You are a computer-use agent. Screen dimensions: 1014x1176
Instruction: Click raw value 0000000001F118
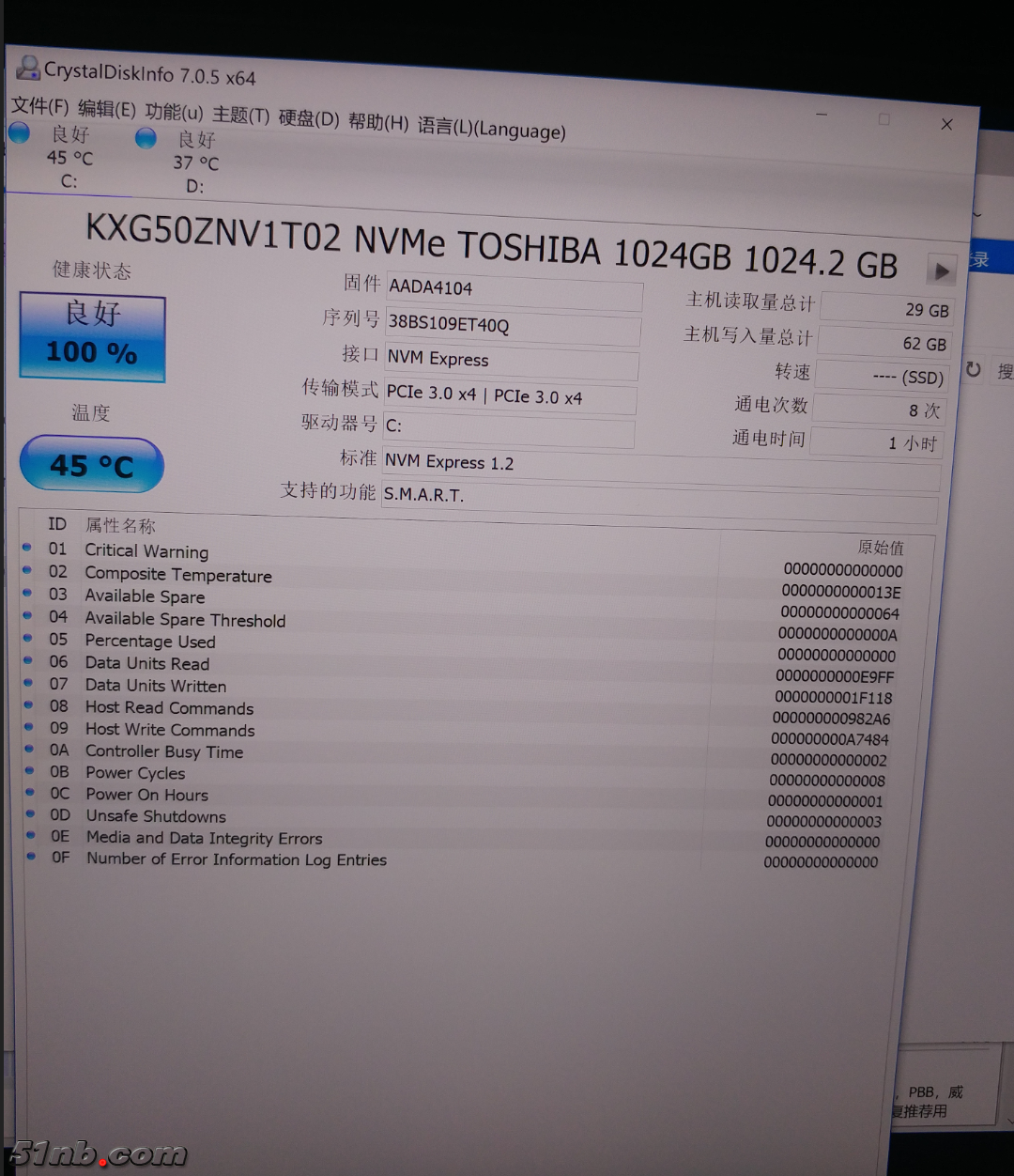click(833, 697)
